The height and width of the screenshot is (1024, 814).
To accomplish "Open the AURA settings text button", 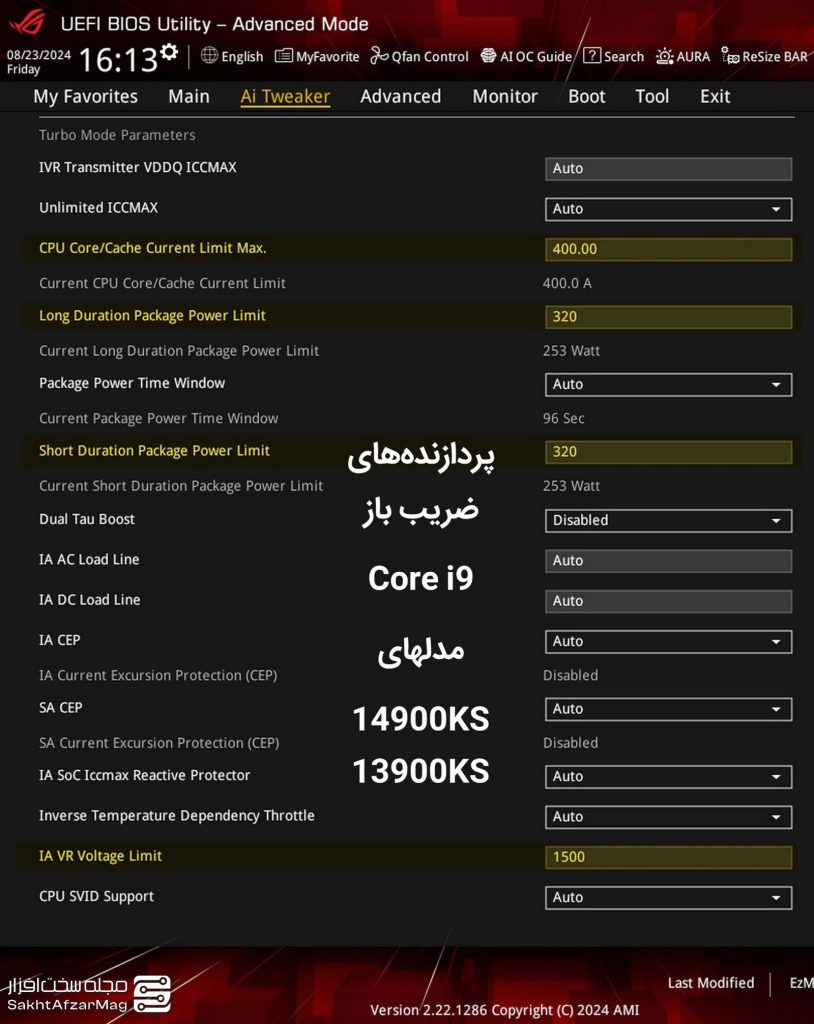I will coord(693,57).
